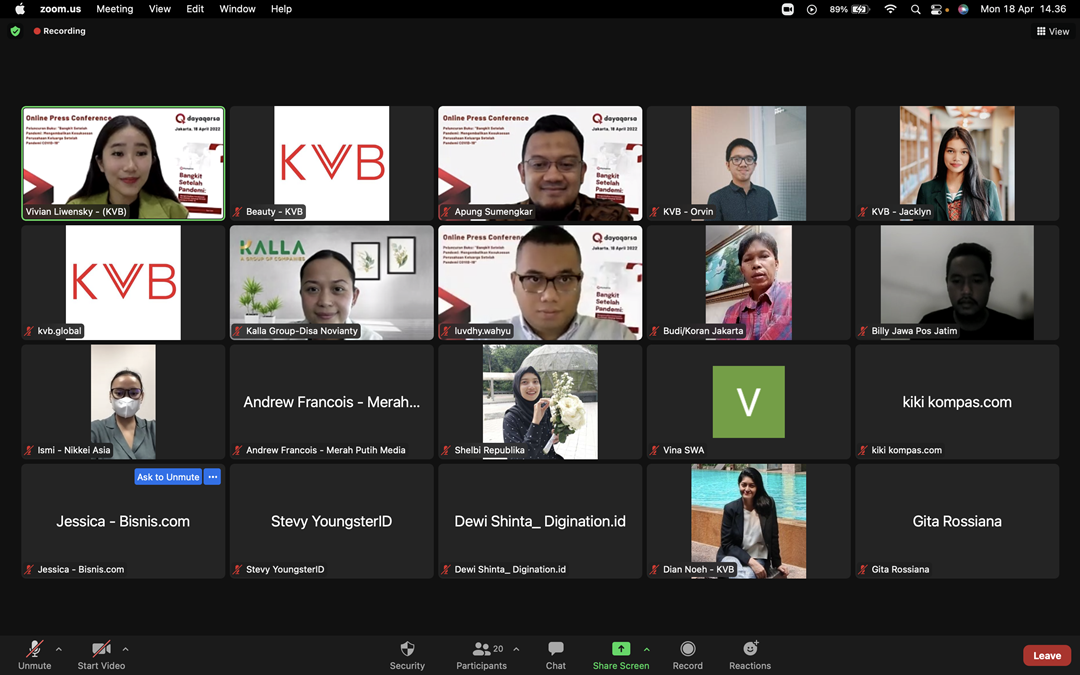This screenshot has height=675, width=1080.
Task: Click the green Share Screen icon
Action: [620, 649]
